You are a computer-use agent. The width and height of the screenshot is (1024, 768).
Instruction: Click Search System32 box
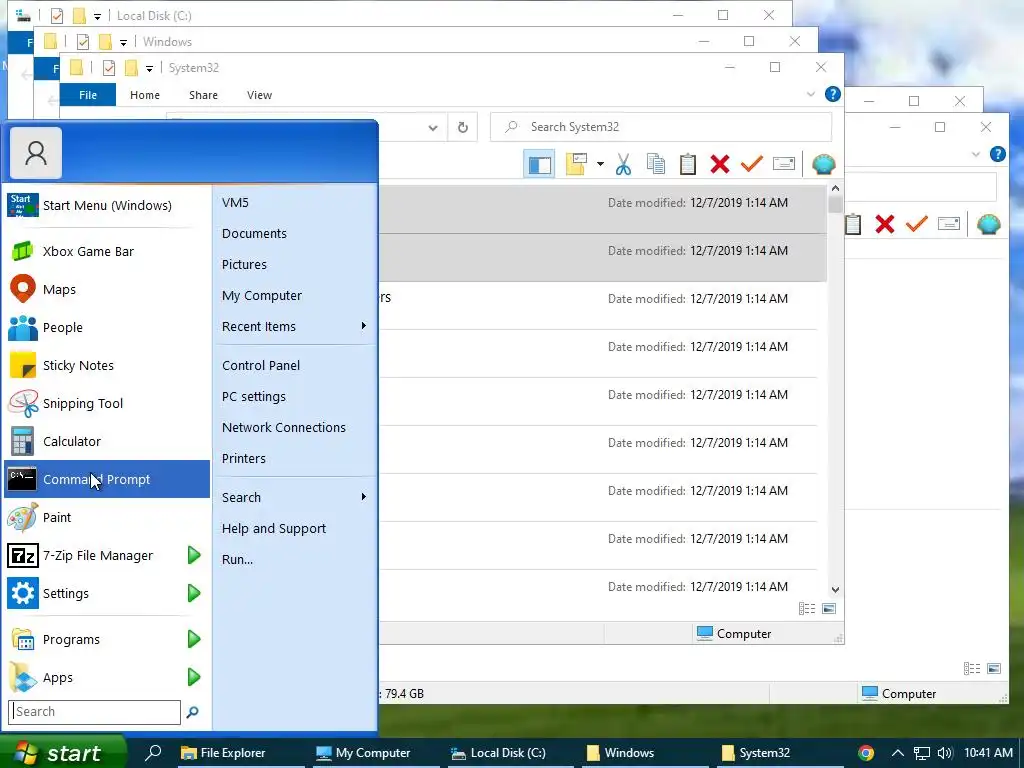(661, 127)
